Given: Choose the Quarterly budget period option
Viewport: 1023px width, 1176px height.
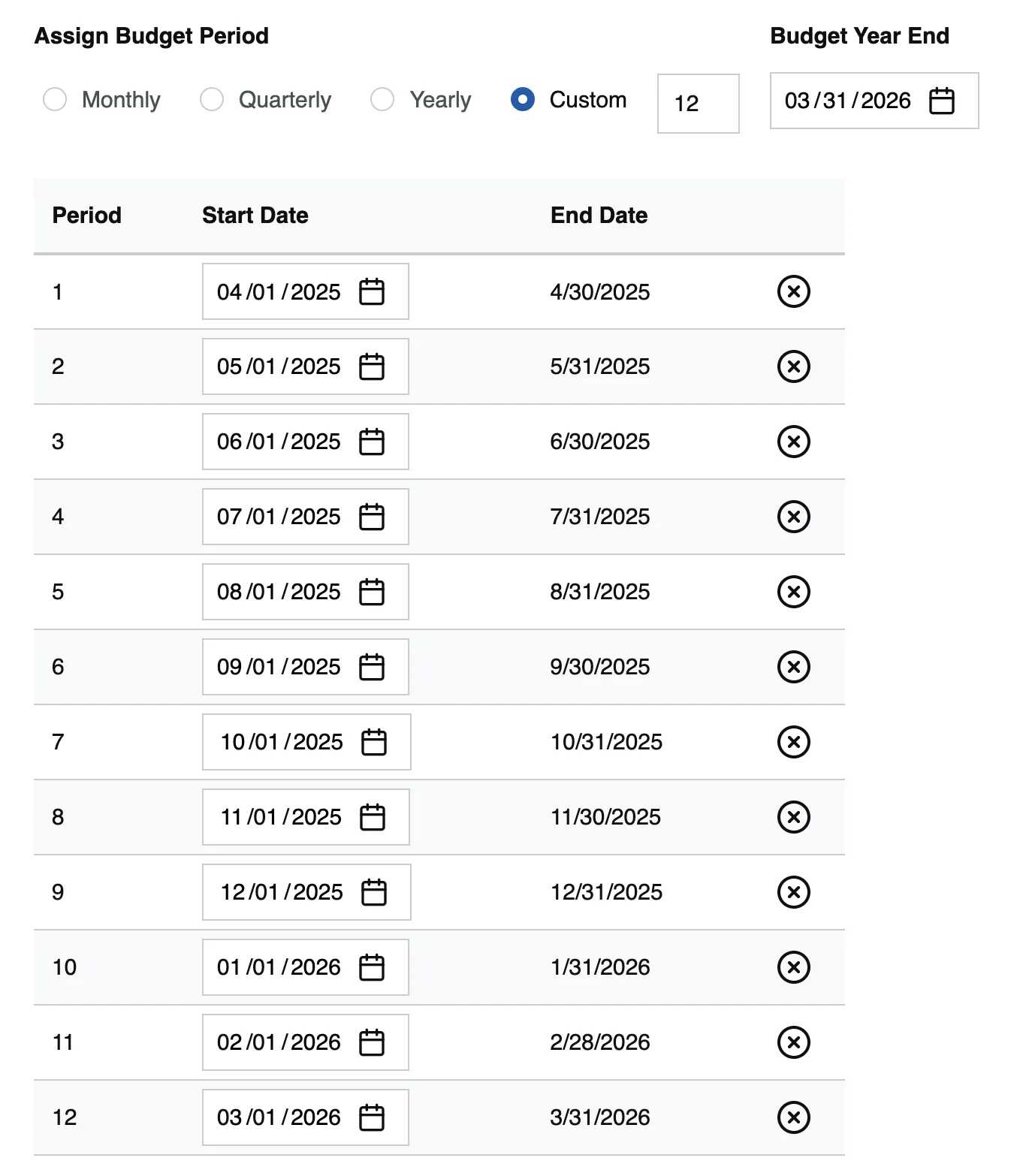Looking at the screenshot, I should [212, 99].
